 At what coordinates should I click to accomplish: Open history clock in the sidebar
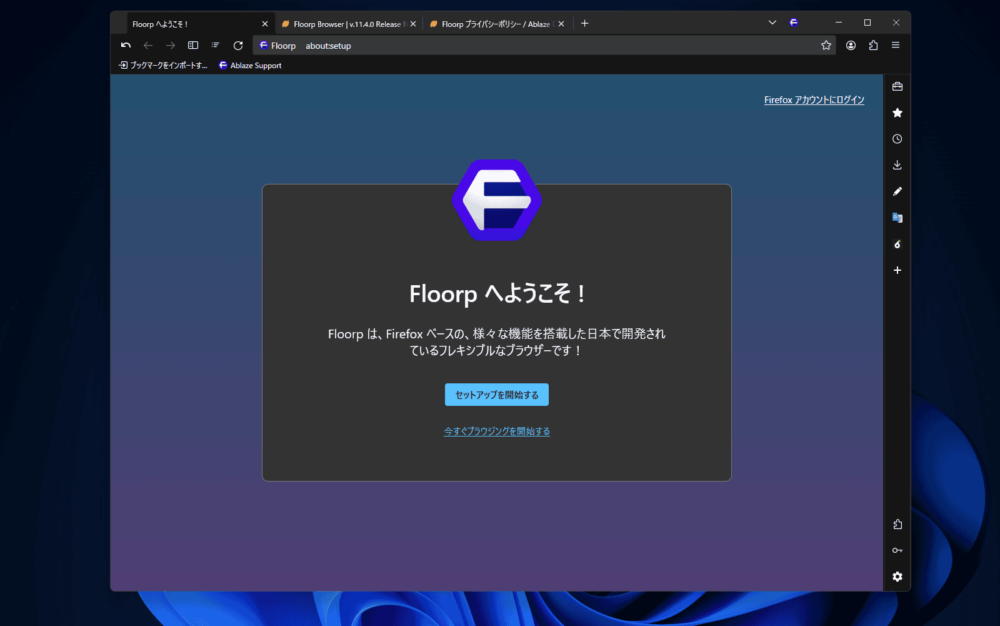point(897,139)
